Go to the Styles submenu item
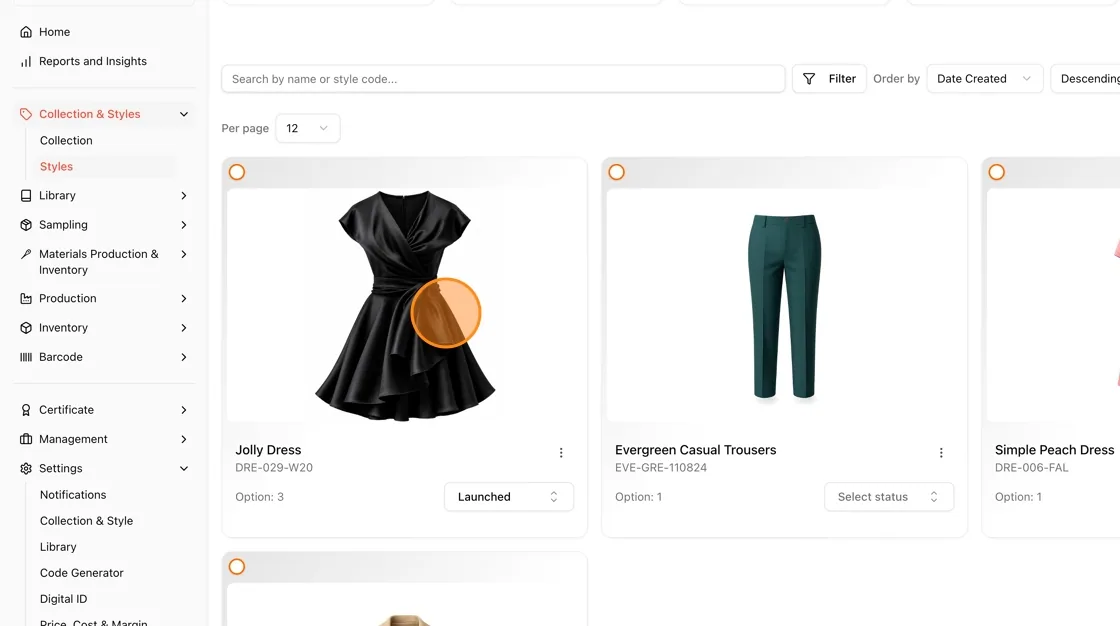The width and height of the screenshot is (1120, 626). [56, 167]
